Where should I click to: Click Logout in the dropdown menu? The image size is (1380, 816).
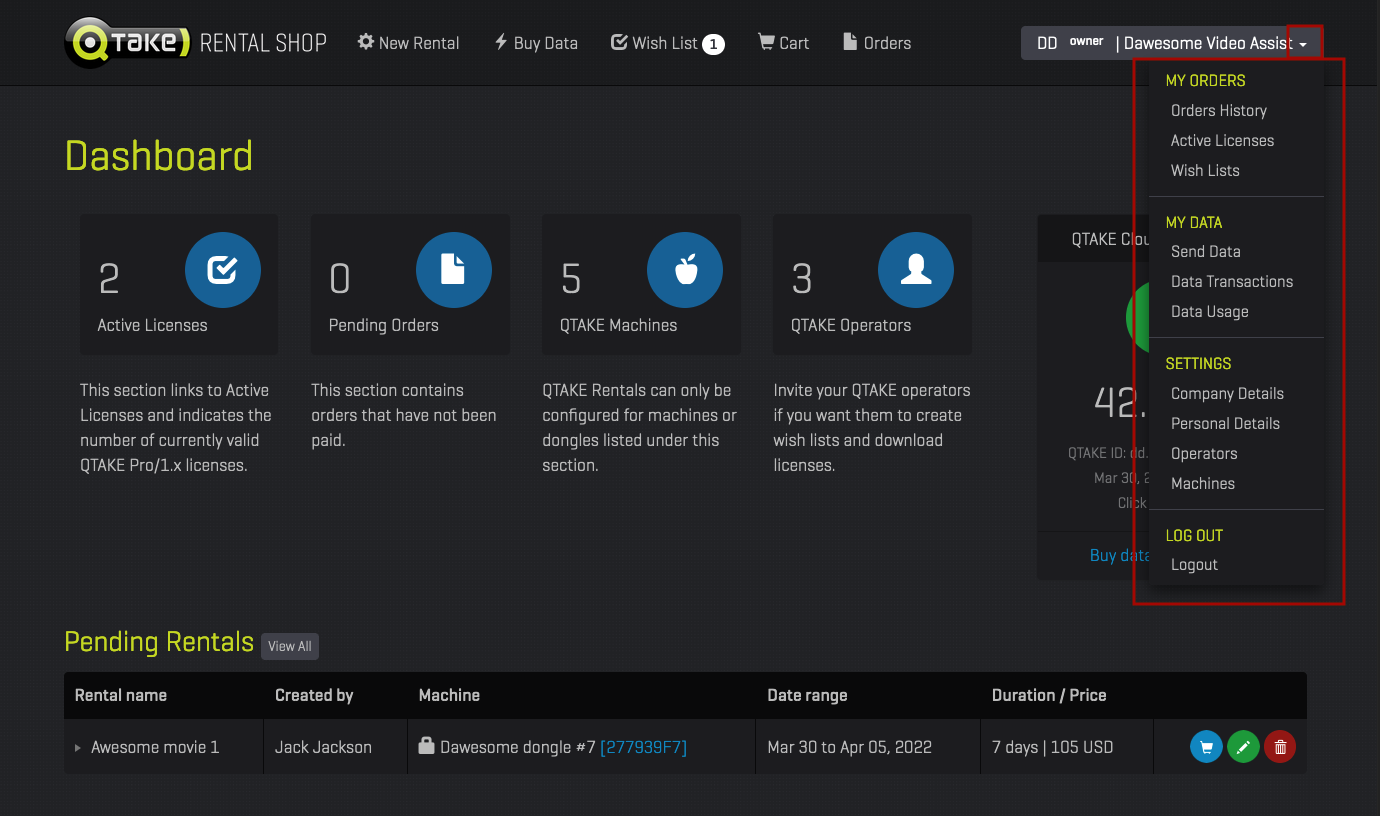[x=1194, y=565]
